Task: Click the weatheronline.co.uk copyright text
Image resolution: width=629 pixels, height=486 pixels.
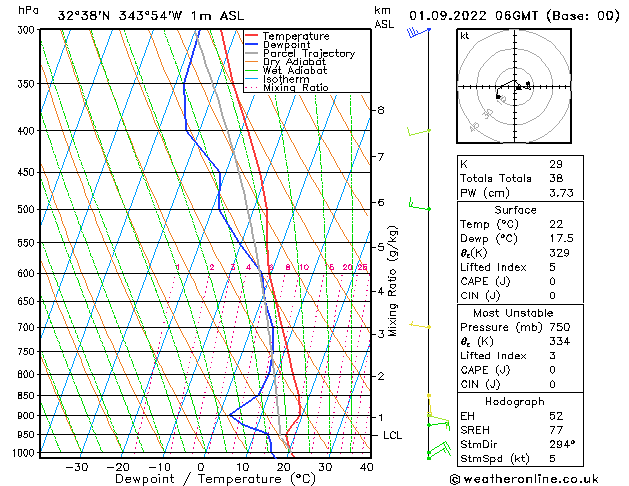Action: pos(524,479)
